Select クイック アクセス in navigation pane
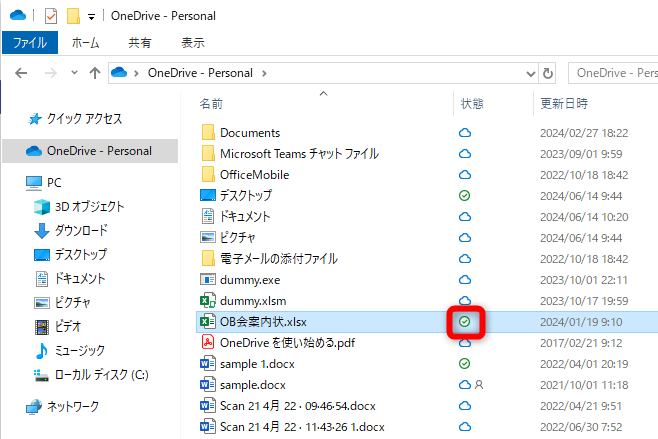This screenshot has width=658, height=439. click(84, 119)
